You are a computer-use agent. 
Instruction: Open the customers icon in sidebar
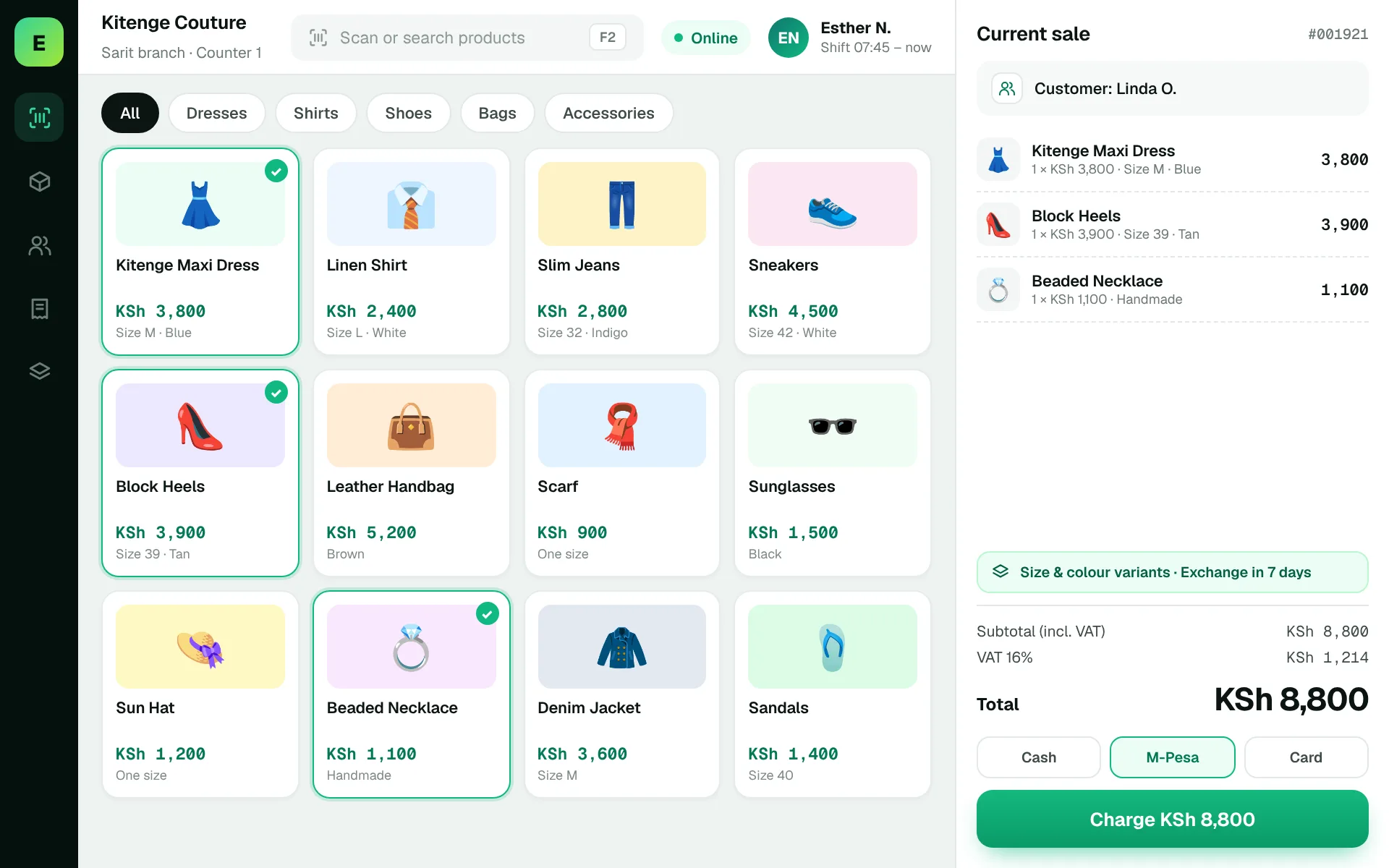[39, 246]
